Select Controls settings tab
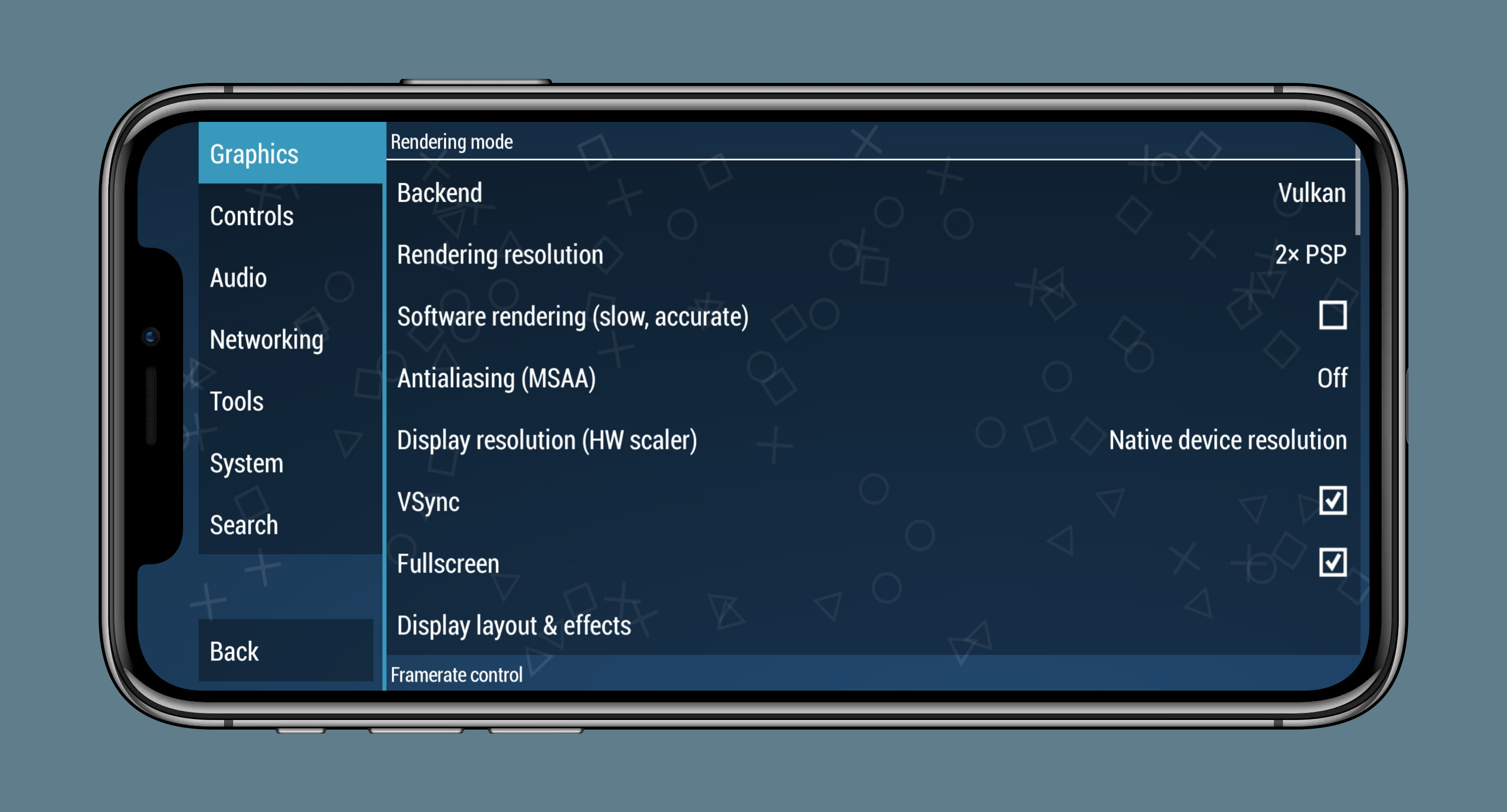The height and width of the screenshot is (812, 1507). [290, 216]
